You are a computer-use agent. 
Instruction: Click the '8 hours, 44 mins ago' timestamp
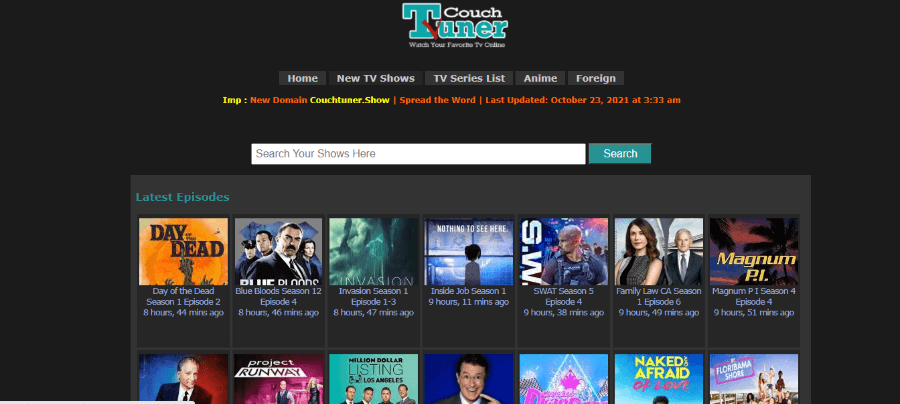point(183,313)
